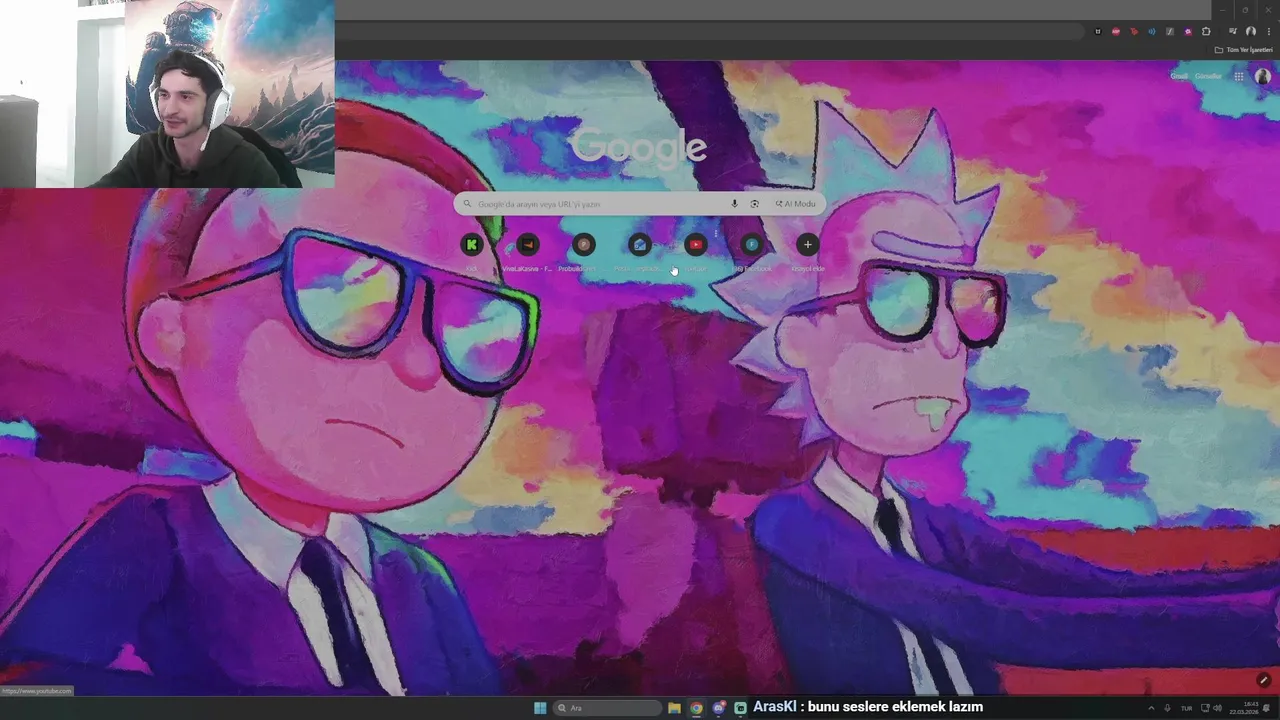Viewport: 1280px width, 720px height.
Task: Customize Chrome with the pencil button
Action: pyautogui.click(x=1263, y=680)
